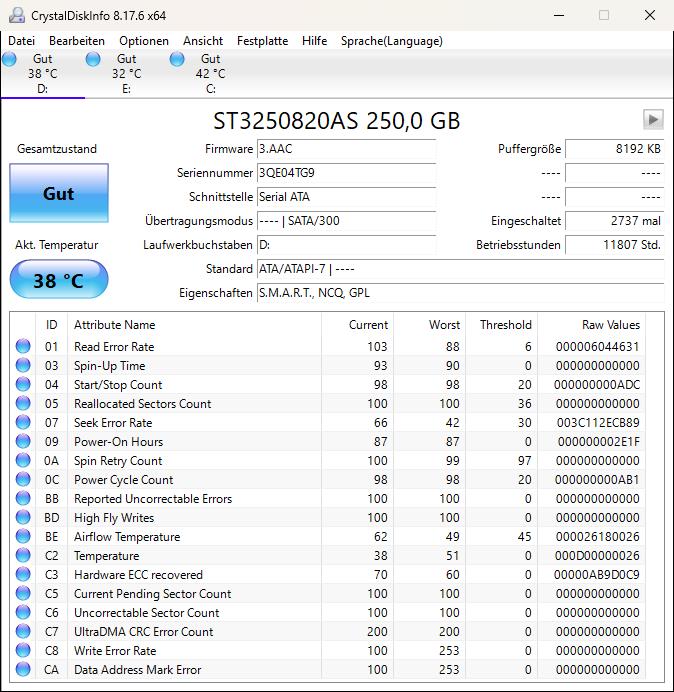Click status orb for Seek Error Rate

pos(23,422)
